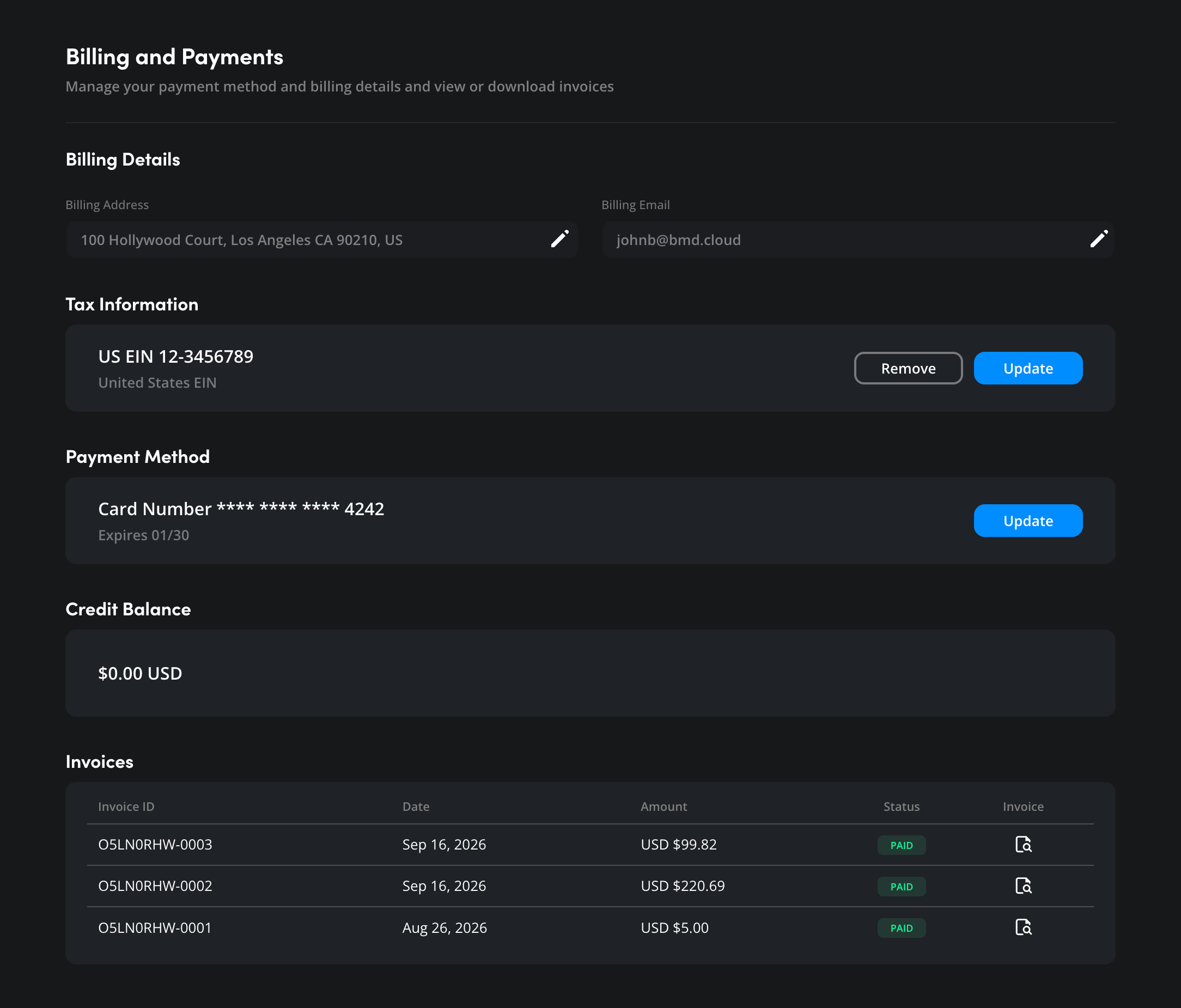This screenshot has width=1181, height=1008.
Task: Click the Invoices section heading
Action: pyautogui.click(x=99, y=762)
